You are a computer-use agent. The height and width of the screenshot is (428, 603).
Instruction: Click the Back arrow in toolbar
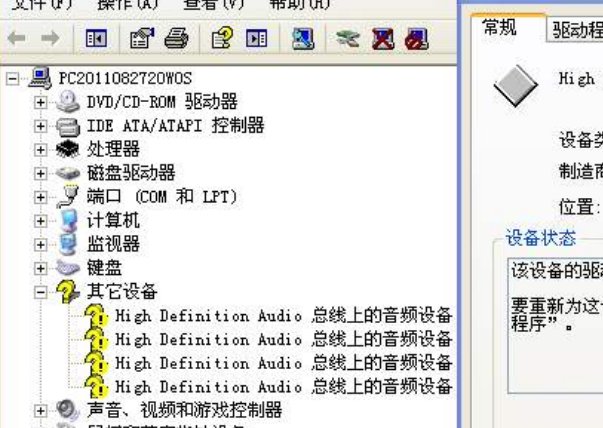(x=18, y=39)
